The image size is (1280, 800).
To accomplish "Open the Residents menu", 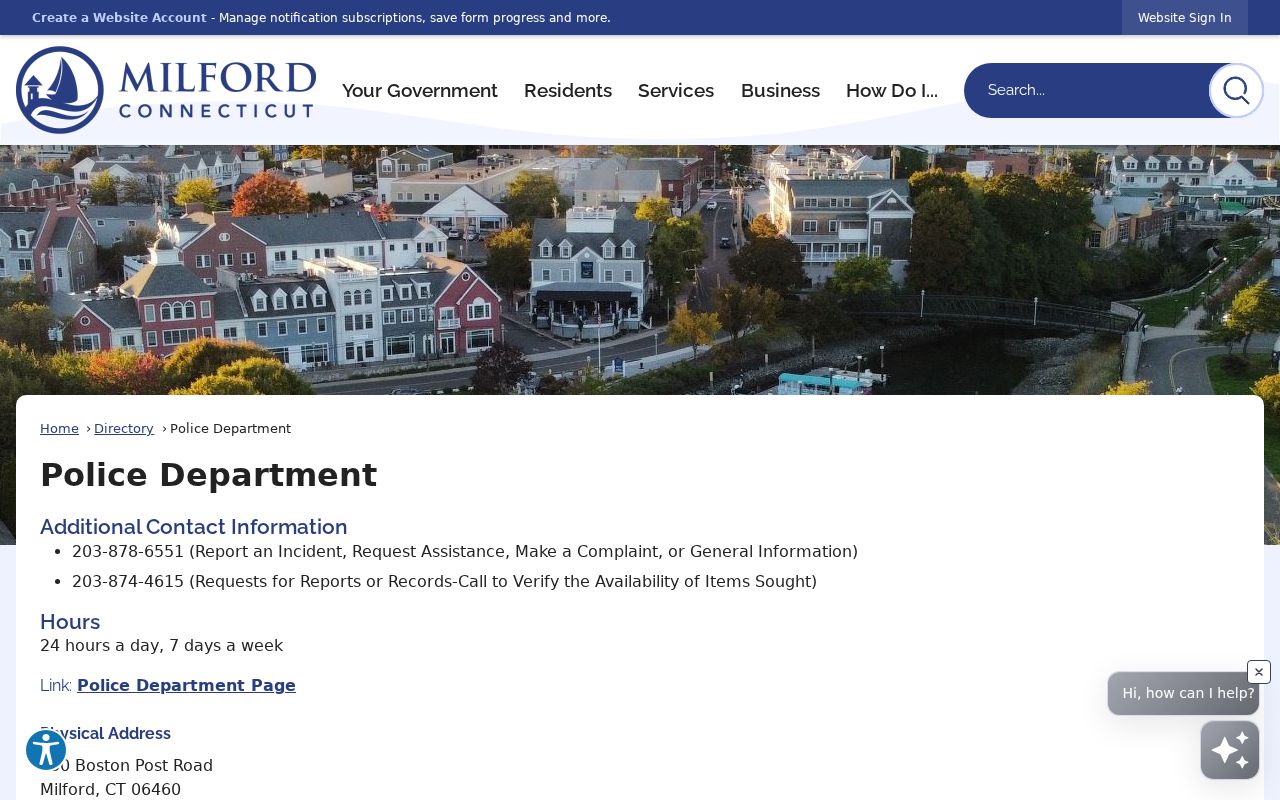I will pyautogui.click(x=568, y=90).
